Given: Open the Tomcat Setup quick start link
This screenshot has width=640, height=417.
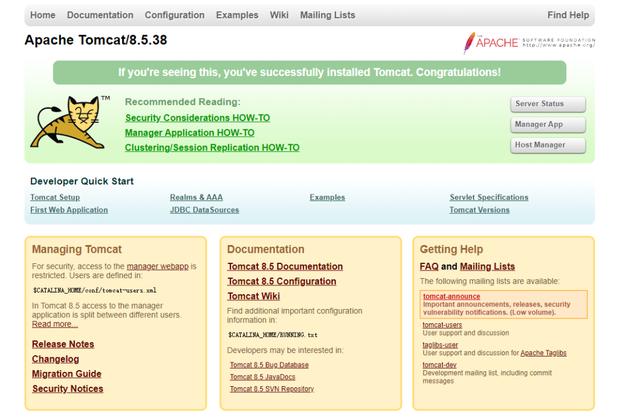Looking at the screenshot, I should (x=55, y=197).
